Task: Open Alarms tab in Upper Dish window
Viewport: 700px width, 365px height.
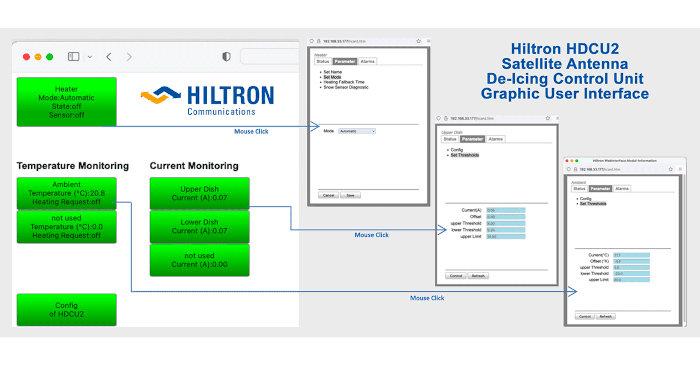Action: click(x=496, y=139)
